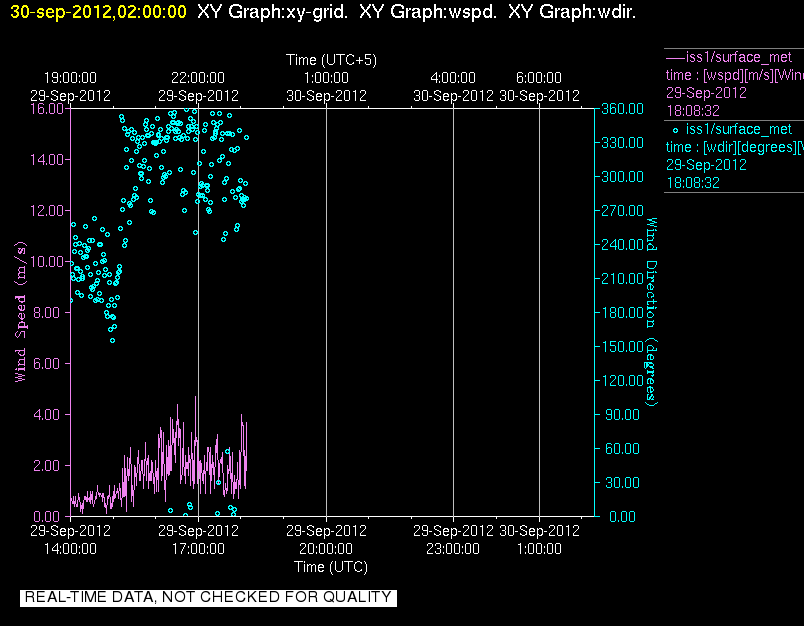
Task: Click the legend line 'time : [wdir][degrees]'
Action: click(x=734, y=147)
